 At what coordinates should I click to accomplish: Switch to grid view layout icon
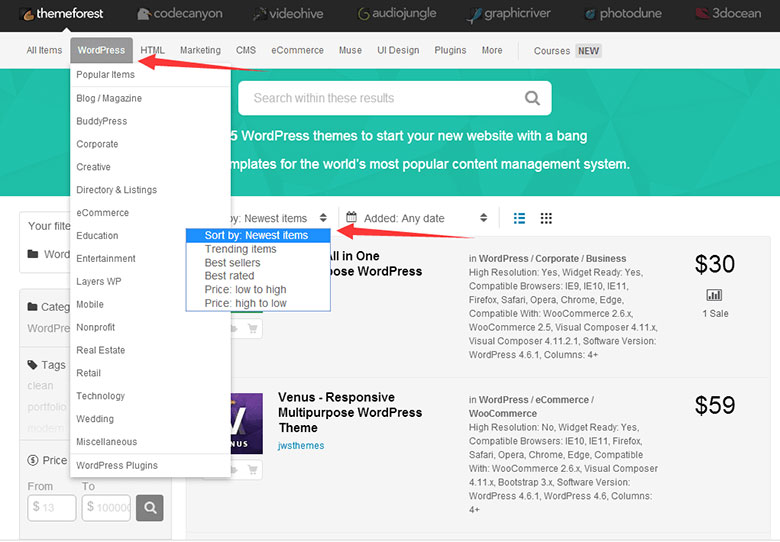tap(546, 218)
